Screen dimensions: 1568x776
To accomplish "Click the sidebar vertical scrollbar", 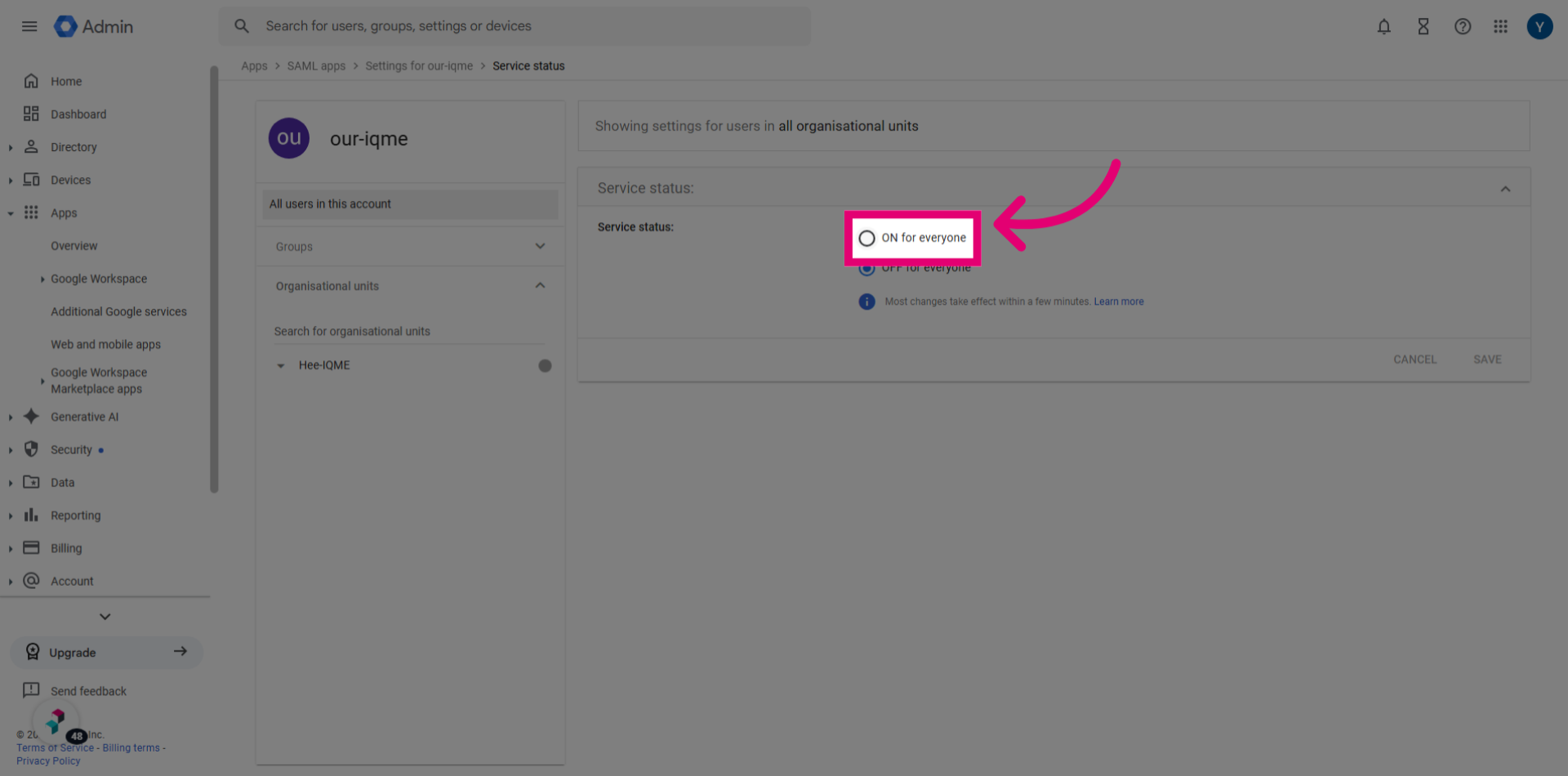I will click(214, 279).
